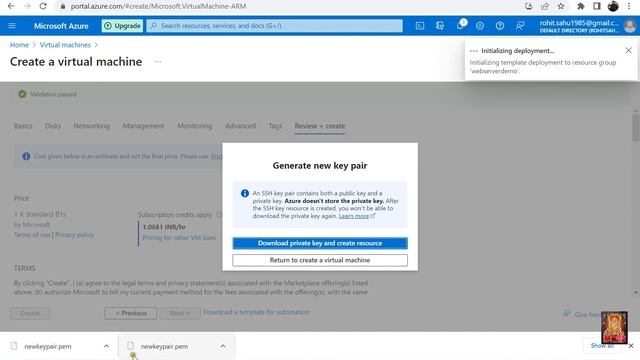The height and width of the screenshot is (360, 640).
Task: Click the Upgrade button
Action: (x=122, y=26)
